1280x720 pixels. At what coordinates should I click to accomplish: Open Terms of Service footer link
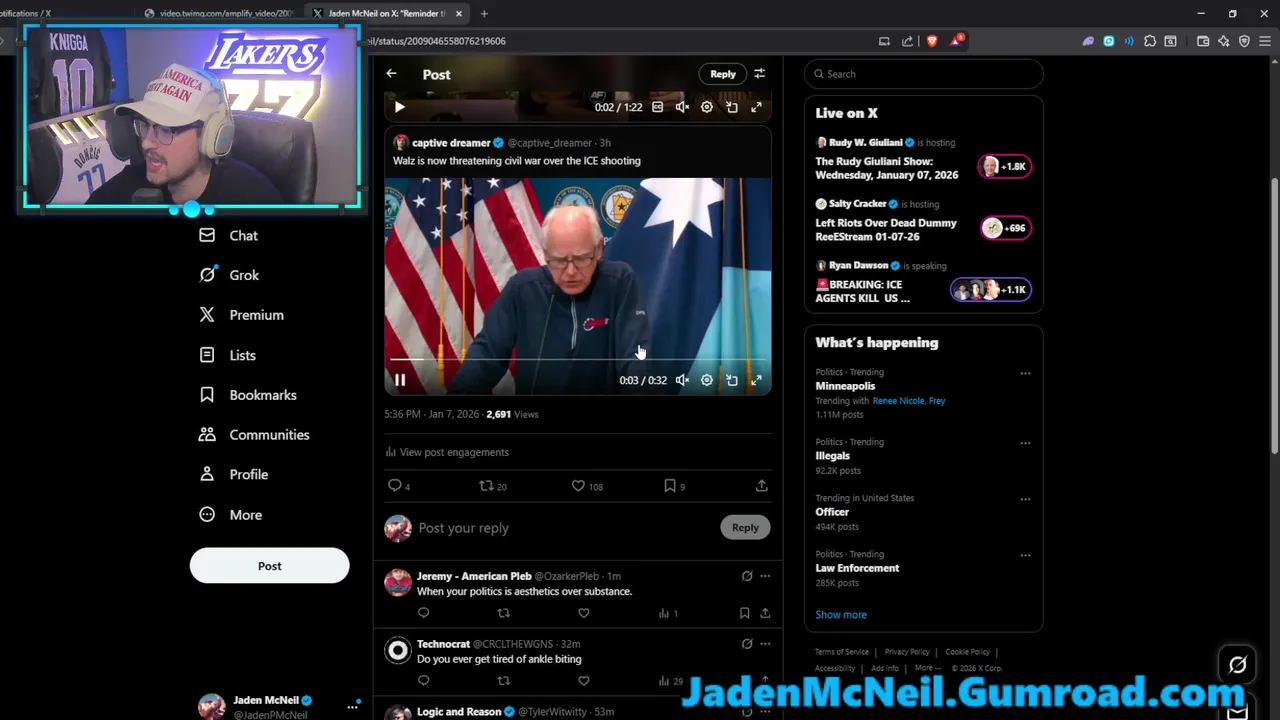click(842, 652)
